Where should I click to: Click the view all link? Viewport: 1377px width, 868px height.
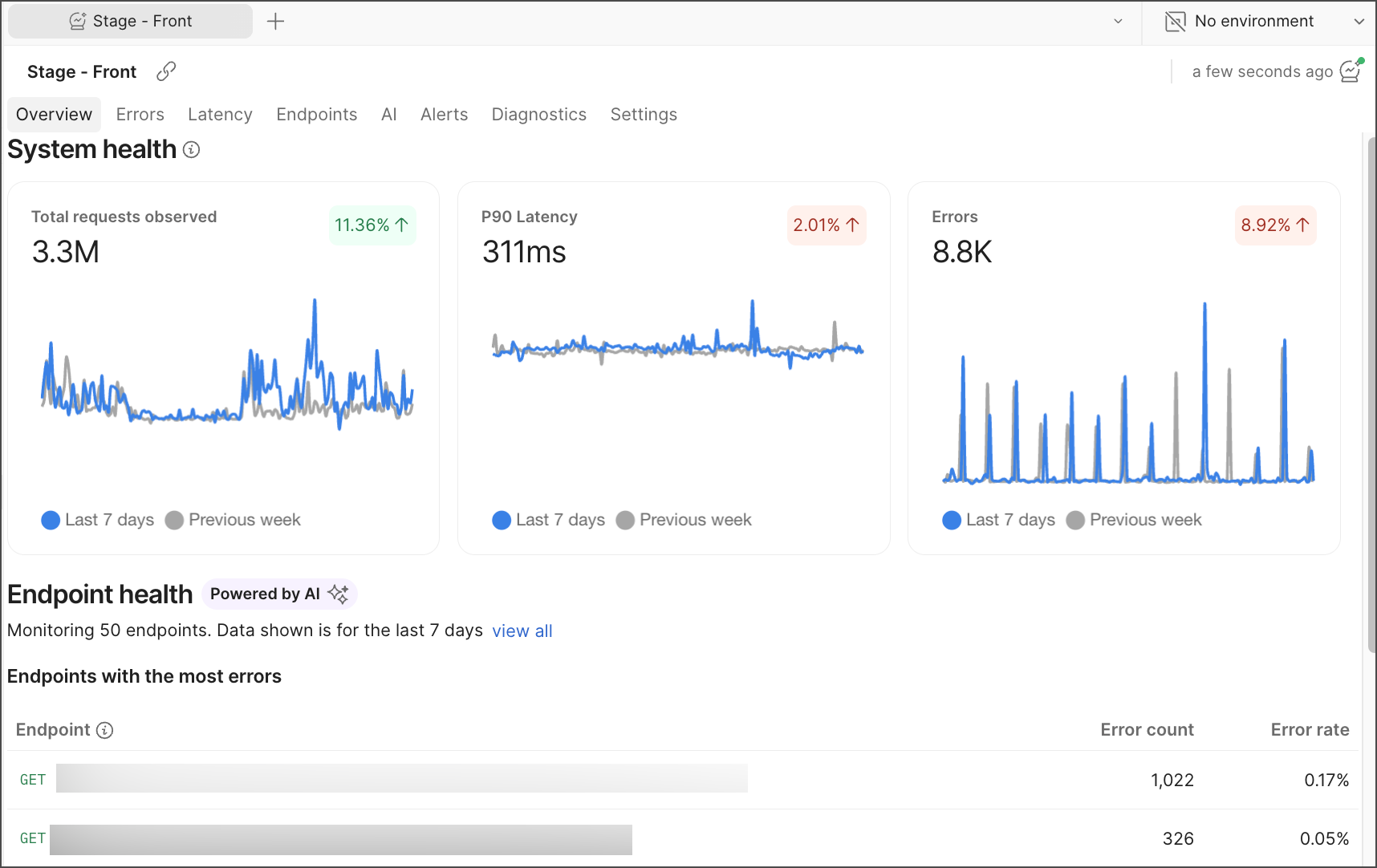pos(522,631)
